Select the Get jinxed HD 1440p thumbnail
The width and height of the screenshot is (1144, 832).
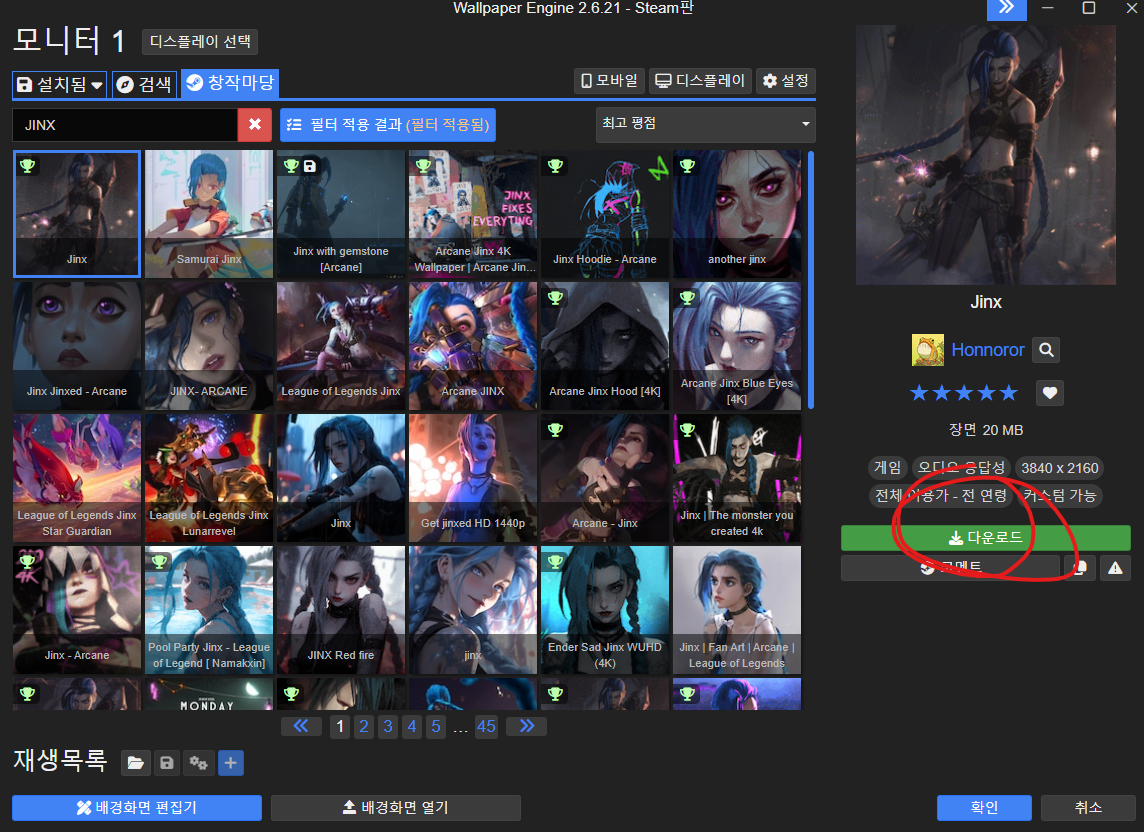pos(473,478)
